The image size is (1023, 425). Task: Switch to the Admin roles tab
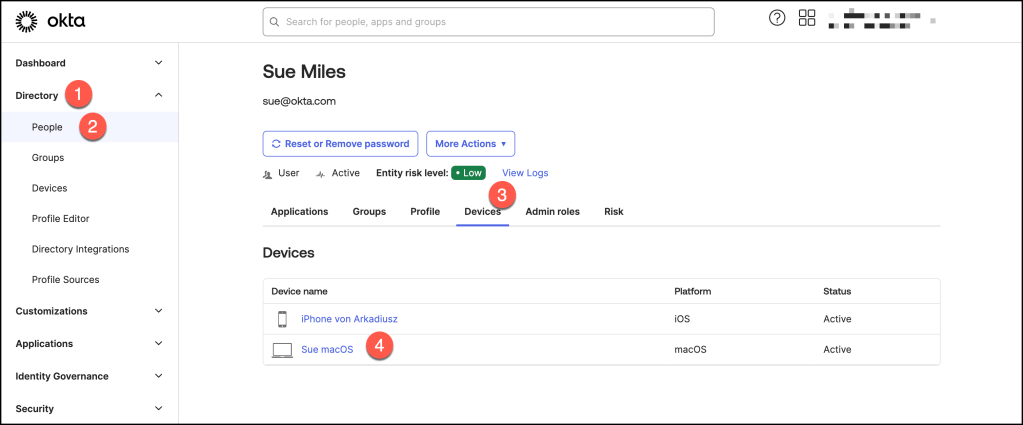coord(552,212)
